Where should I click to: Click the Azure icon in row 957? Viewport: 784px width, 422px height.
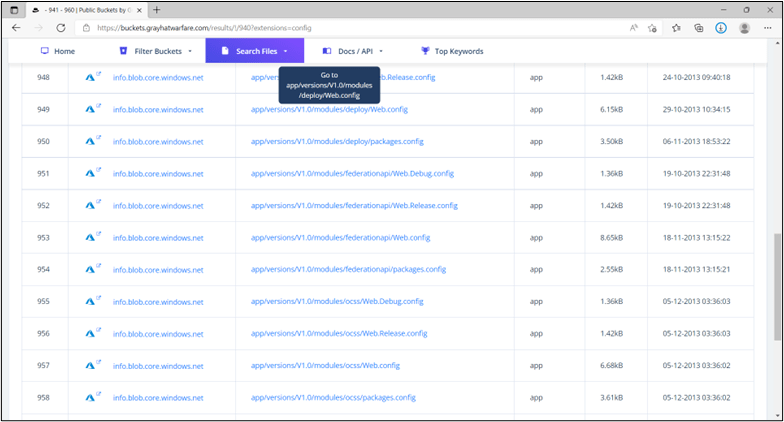click(88, 366)
